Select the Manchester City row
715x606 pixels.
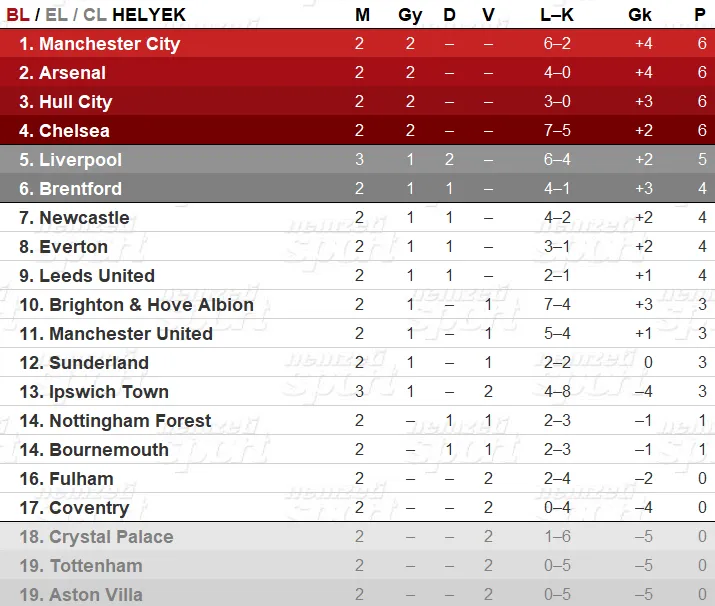click(358, 43)
